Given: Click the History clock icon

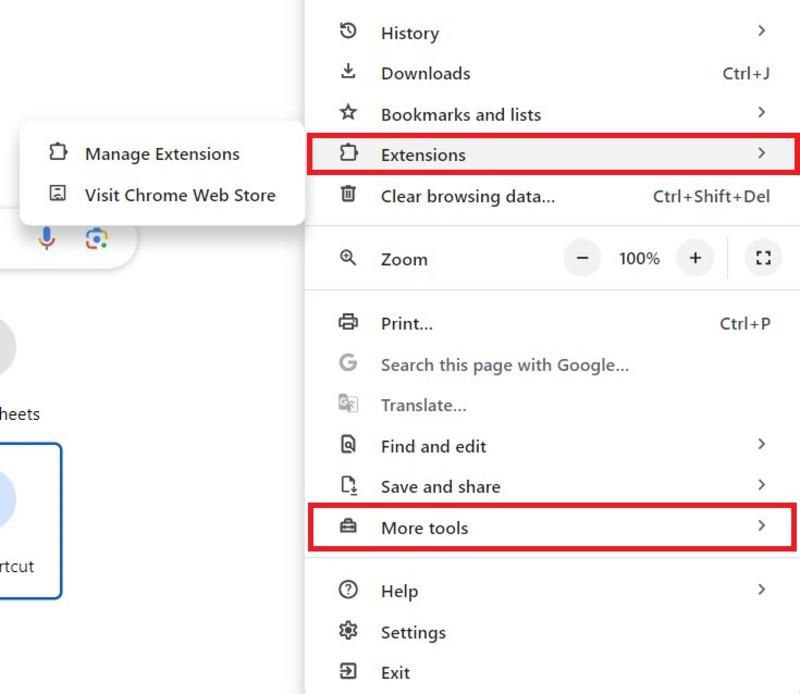Looking at the screenshot, I should click(348, 31).
